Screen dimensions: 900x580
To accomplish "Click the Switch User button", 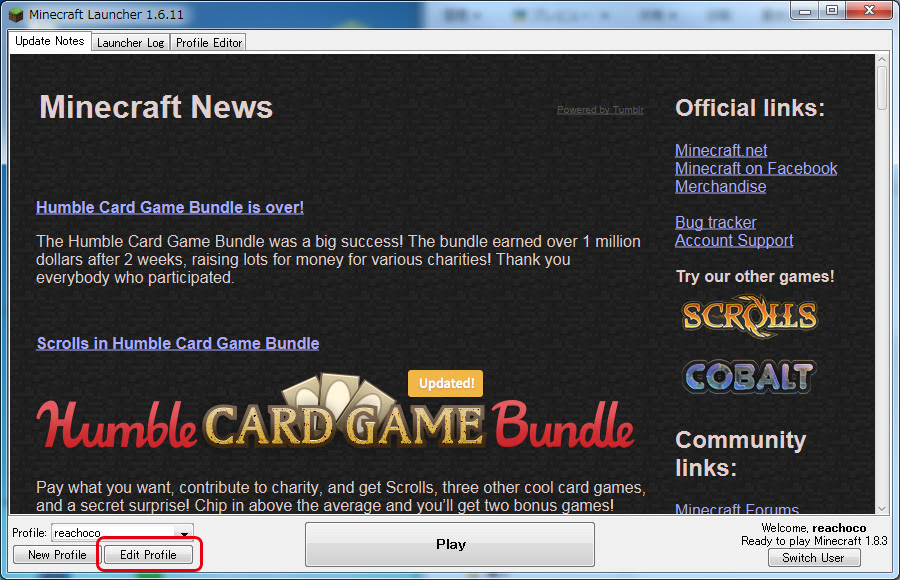I will click(814, 558).
